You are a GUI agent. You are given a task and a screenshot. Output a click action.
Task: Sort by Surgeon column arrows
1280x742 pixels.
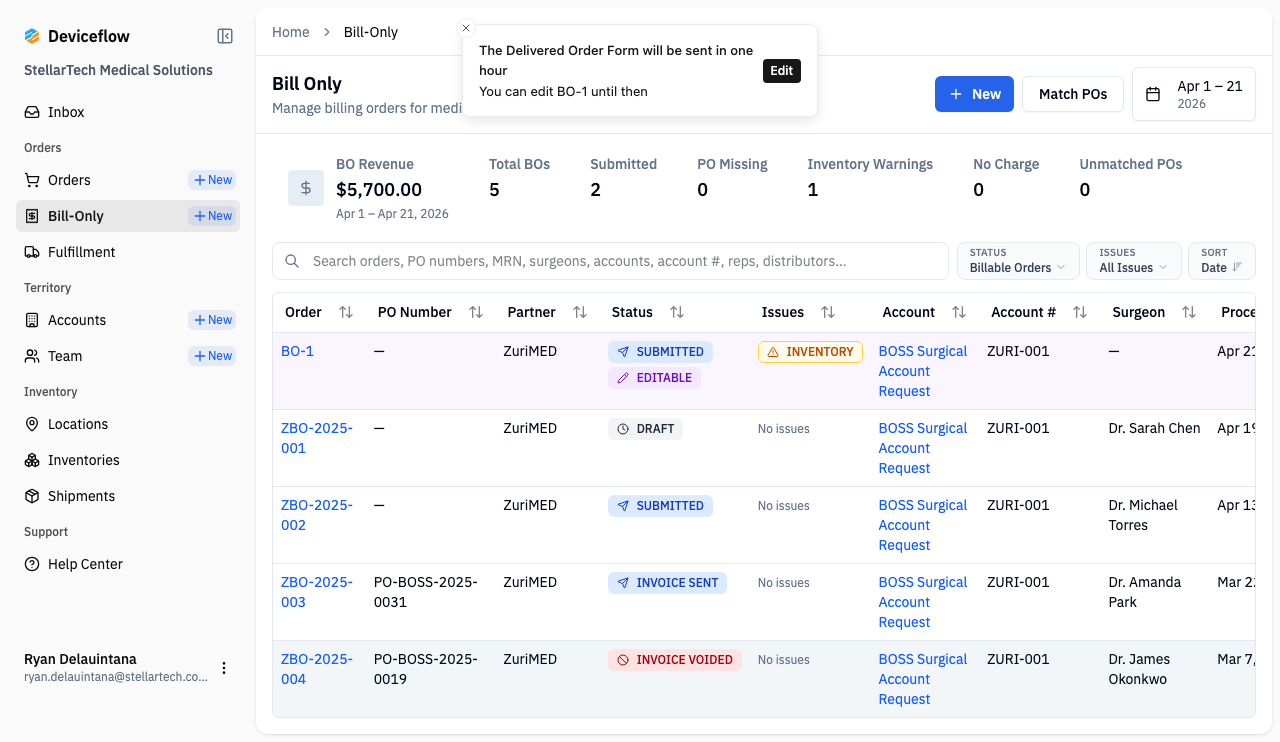click(x=1189, y=312)
